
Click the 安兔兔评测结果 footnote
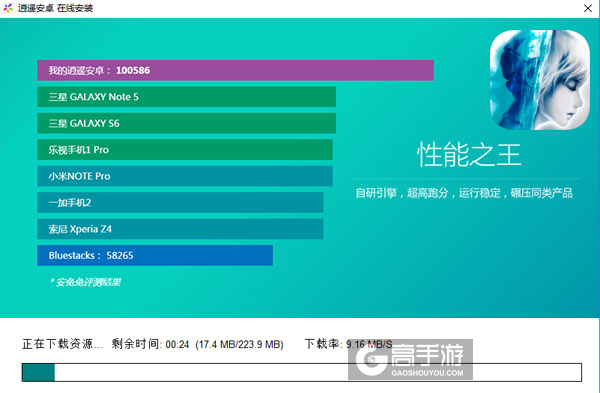(x=85, y=282)
